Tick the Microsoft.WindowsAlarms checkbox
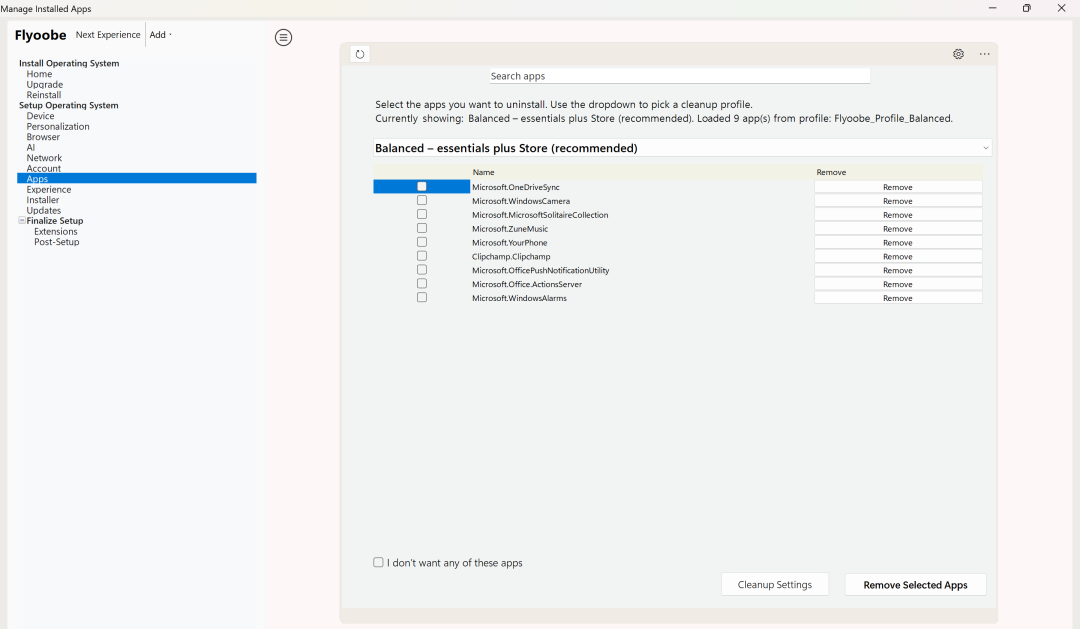 422,298
